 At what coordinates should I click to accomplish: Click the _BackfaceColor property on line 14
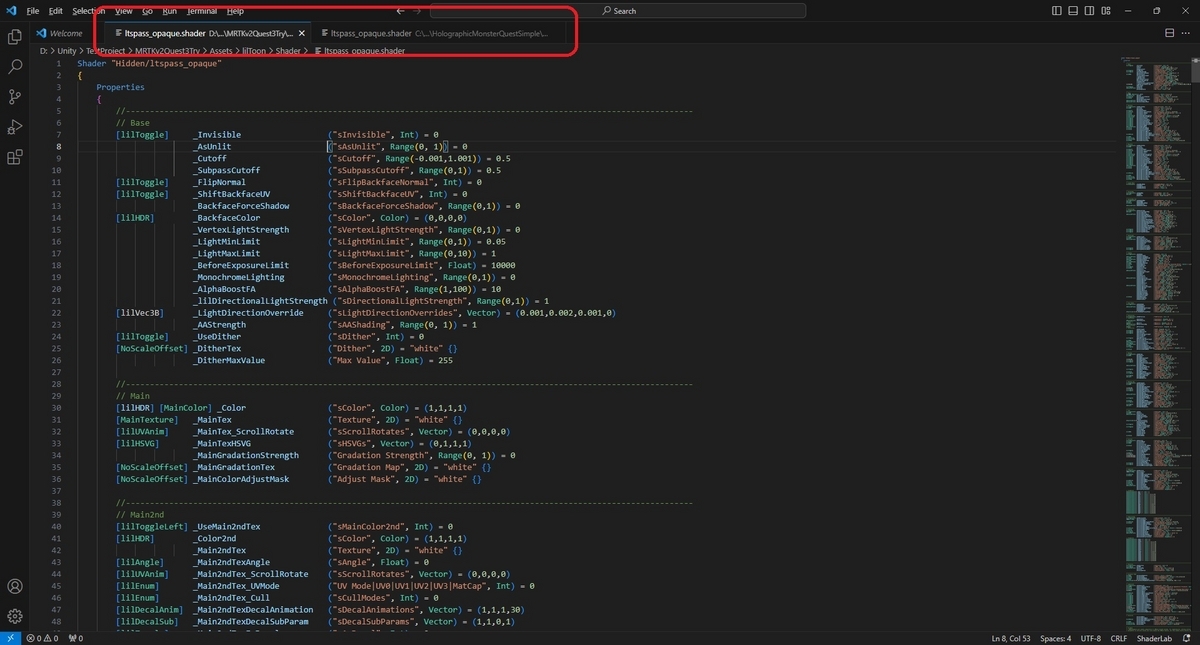(x=227, y=217)
